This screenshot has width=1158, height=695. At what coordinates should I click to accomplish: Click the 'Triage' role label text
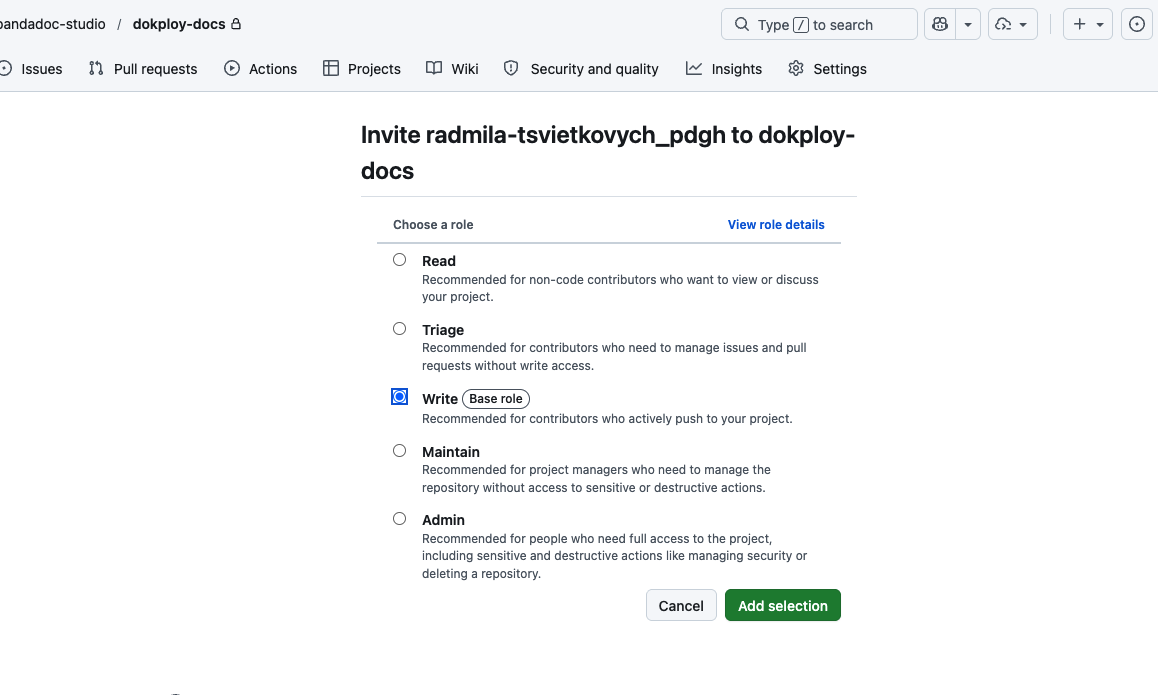click(443, 330)
